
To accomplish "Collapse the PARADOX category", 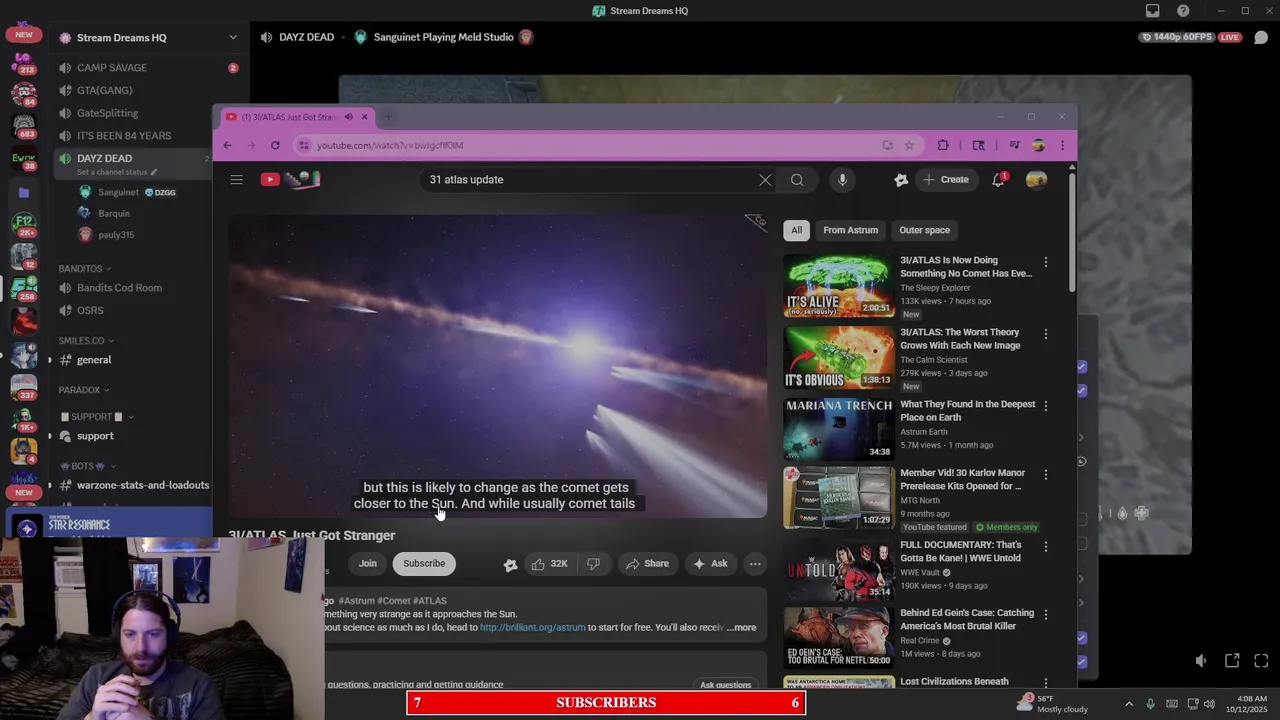I will [84, 390].
